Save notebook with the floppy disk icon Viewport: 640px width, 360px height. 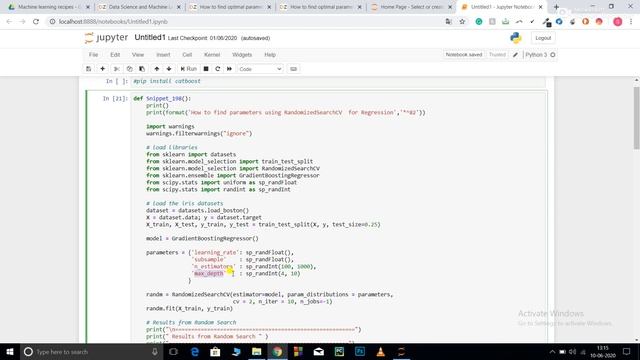click(89, 69)
